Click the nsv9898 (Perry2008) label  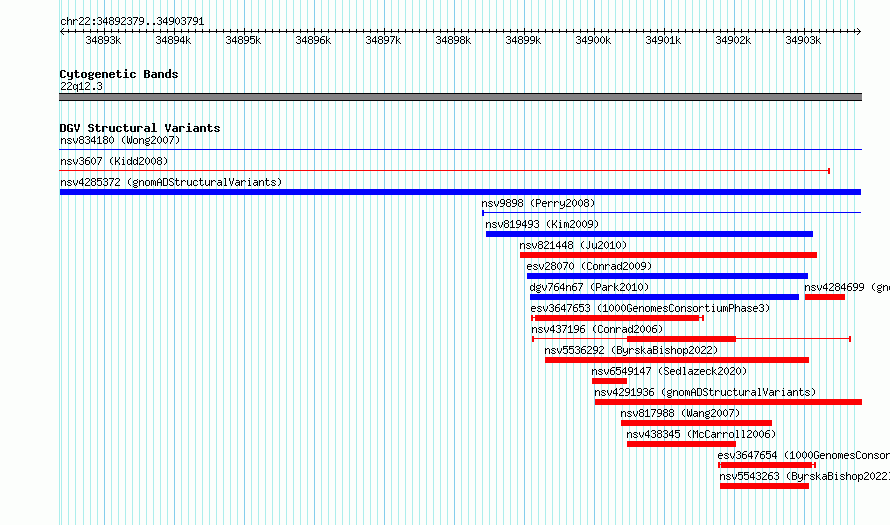click(x=538, y=203)
